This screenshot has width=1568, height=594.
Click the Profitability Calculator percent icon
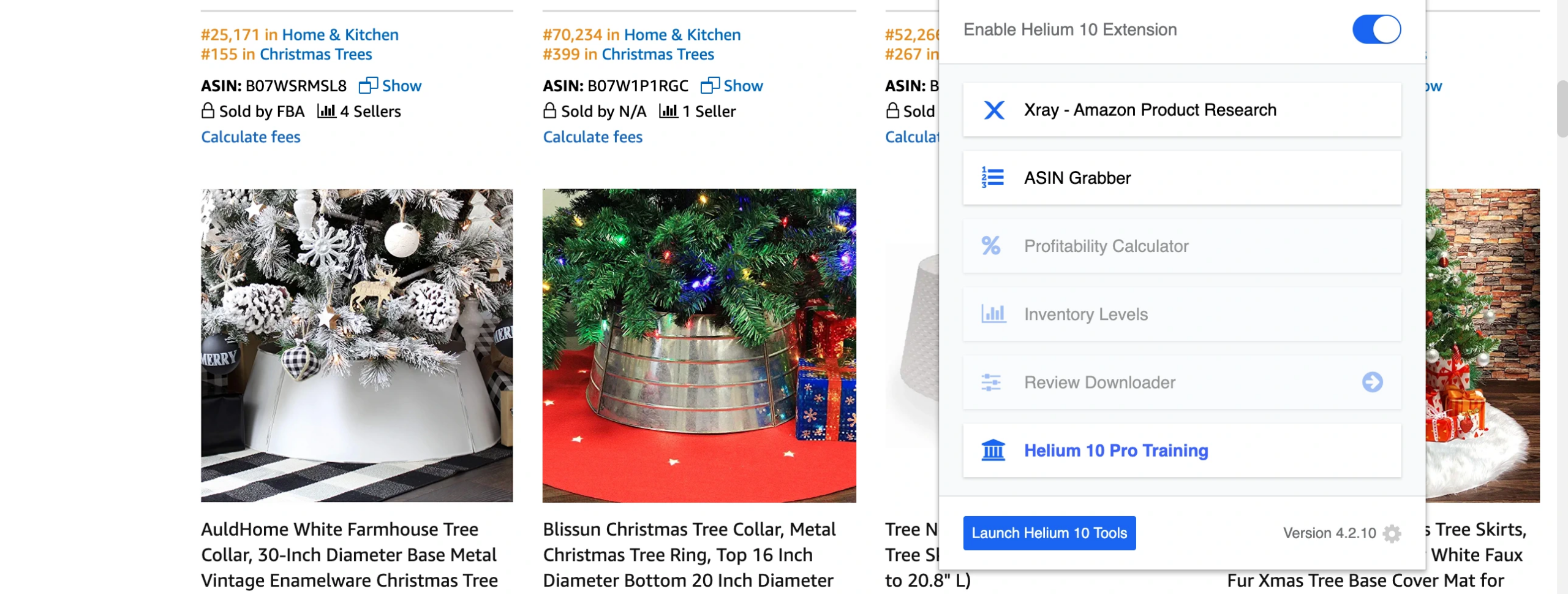pos(991,246)
